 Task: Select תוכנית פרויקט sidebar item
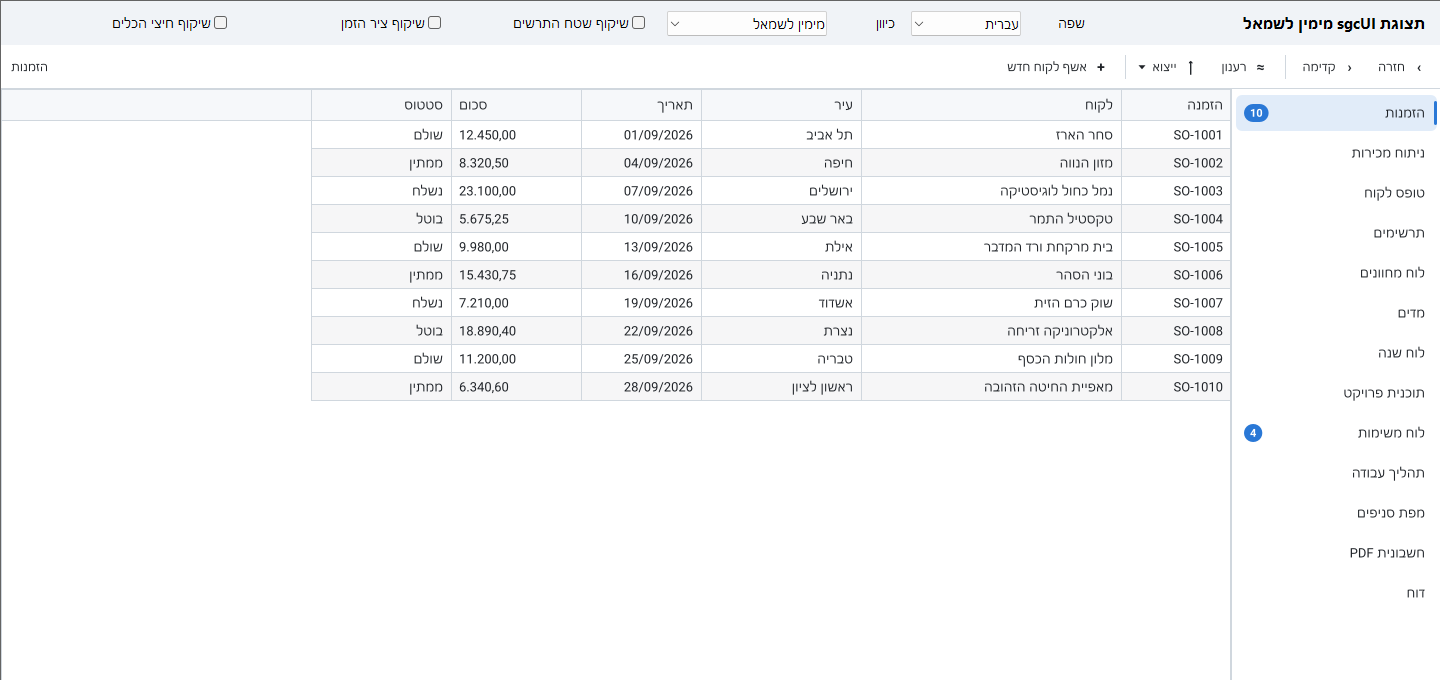pos(1336,393)
